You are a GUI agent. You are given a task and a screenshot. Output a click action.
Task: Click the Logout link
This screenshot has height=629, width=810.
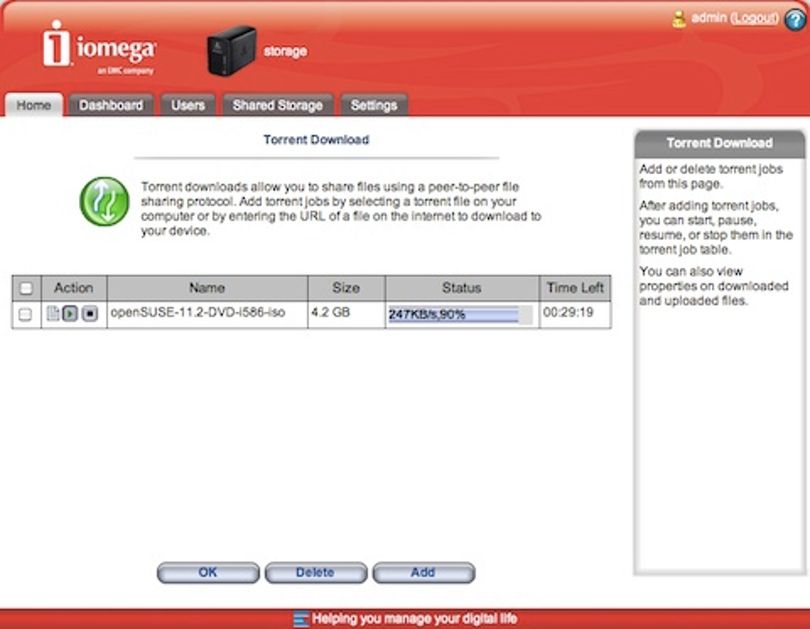(755, 18)
